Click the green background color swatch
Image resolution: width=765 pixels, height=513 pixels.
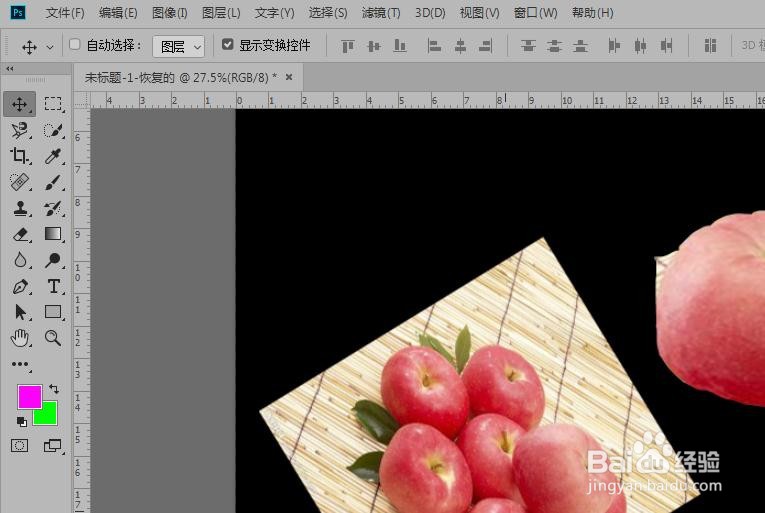click(48, 416)
